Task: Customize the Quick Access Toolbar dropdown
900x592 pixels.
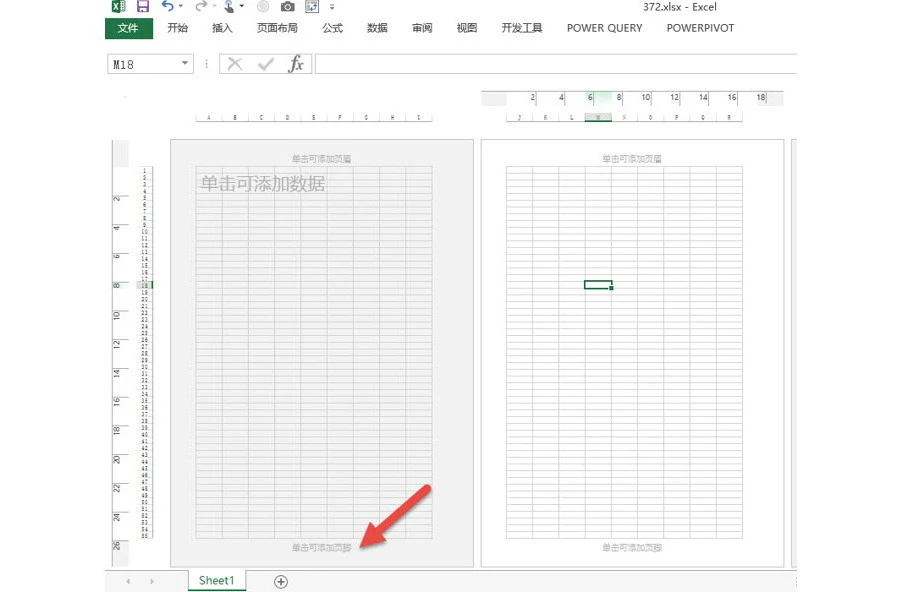Action: click(x=332, y=7)
